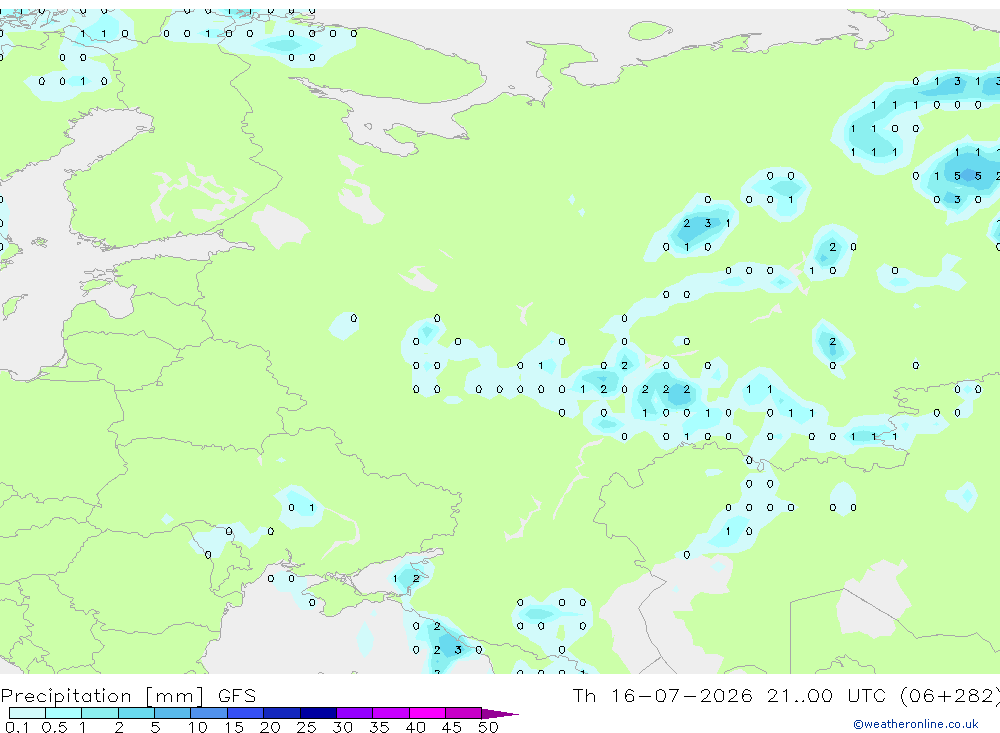Click the '50' legend scale label
This screenshot has height=733, width=1000.
488,727
